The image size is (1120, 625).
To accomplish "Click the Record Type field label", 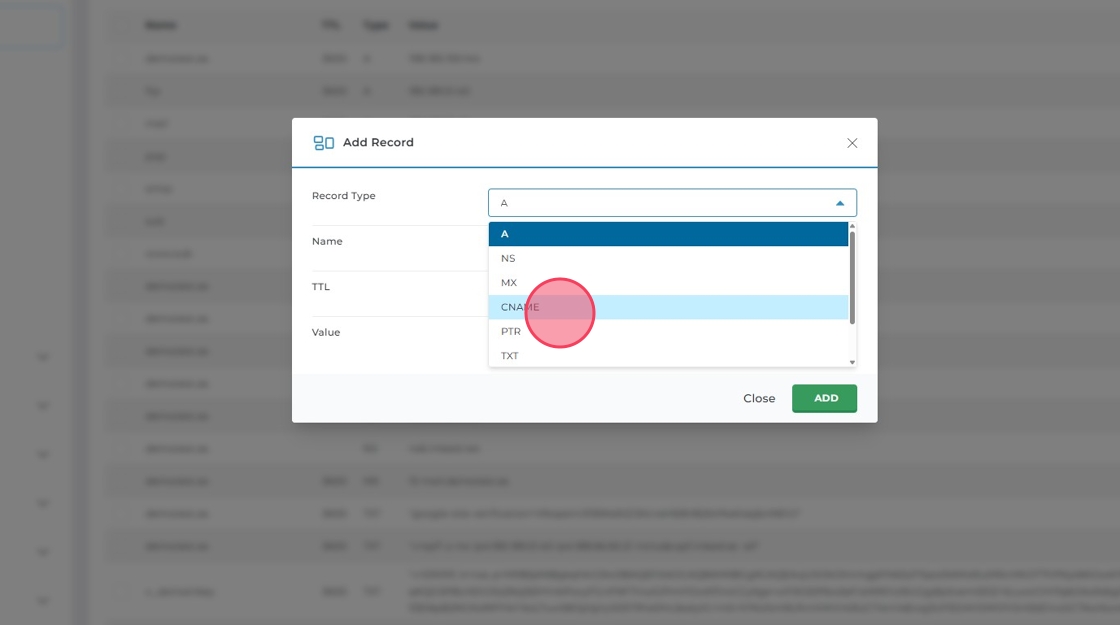I will coord(343,196).
